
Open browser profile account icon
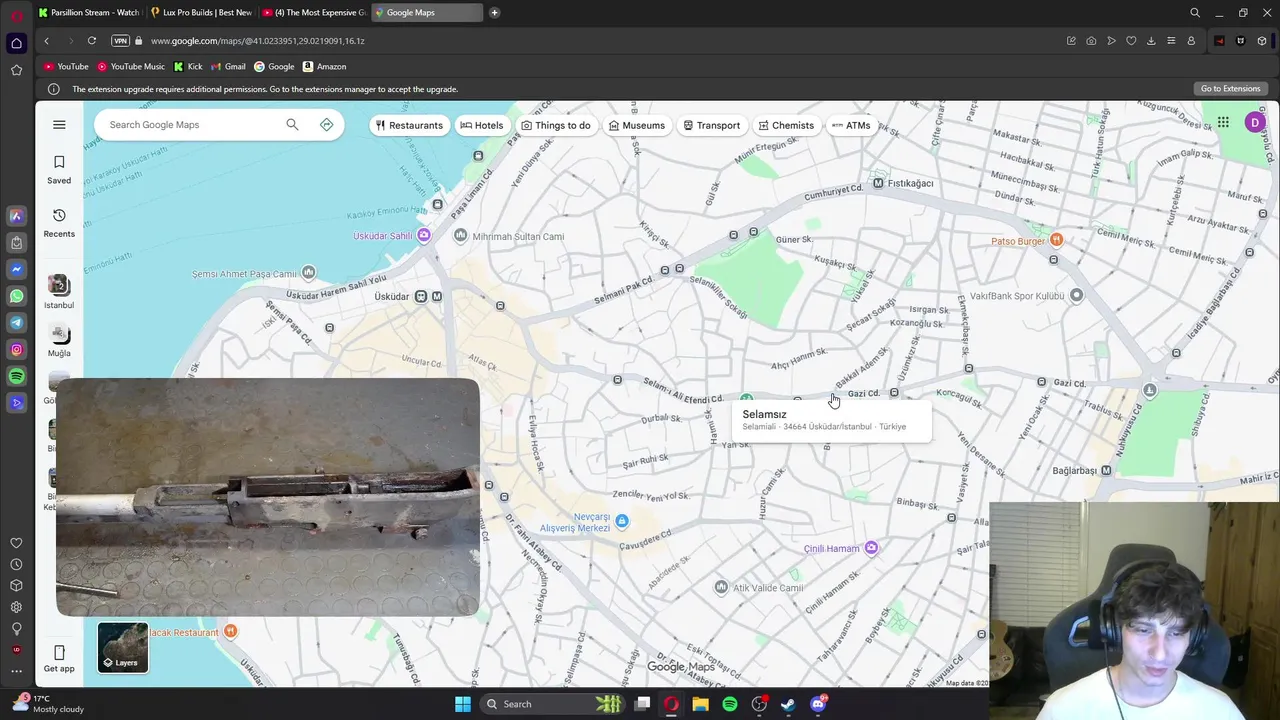coord(1191,41)
